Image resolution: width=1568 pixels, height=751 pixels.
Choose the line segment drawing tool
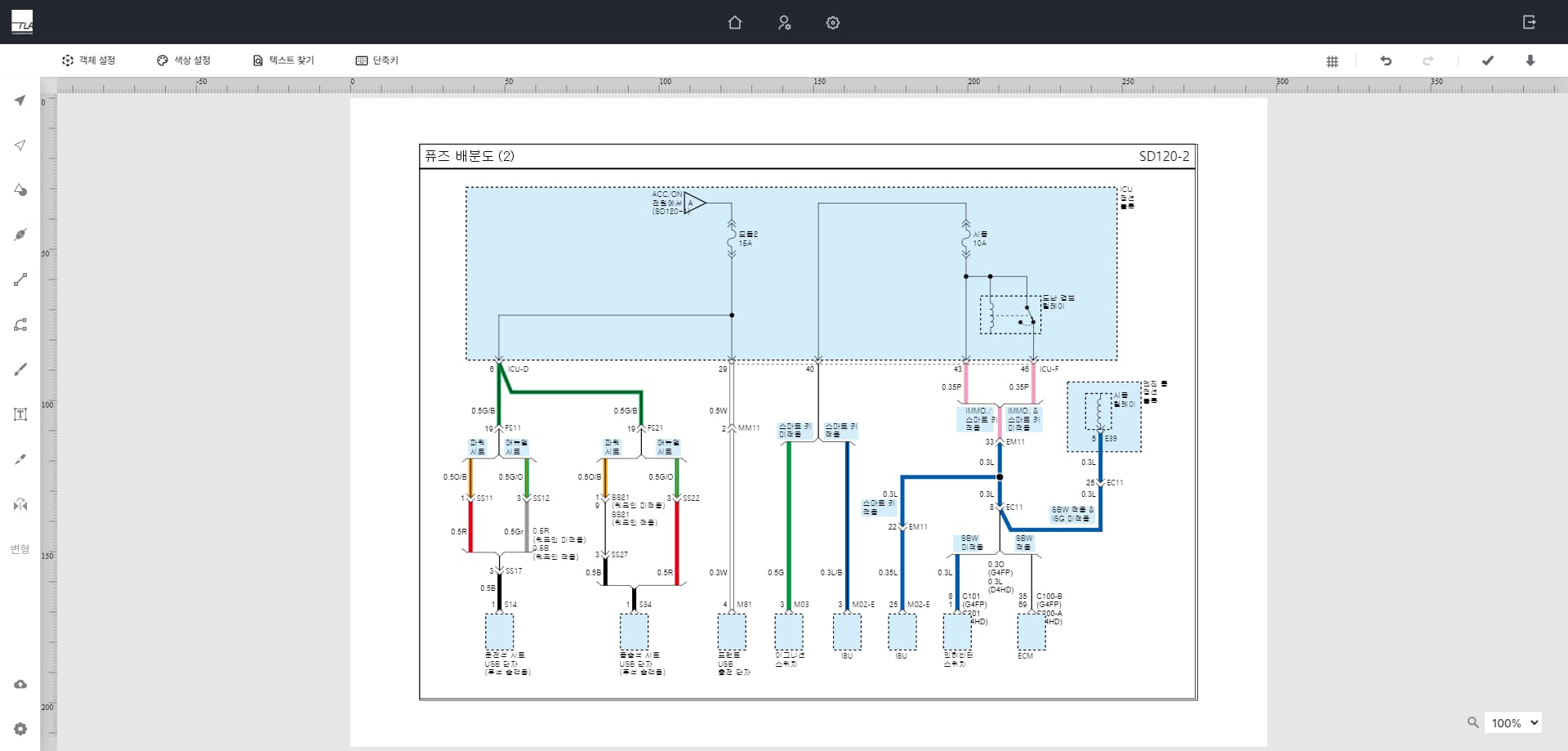tap(20, 280)
